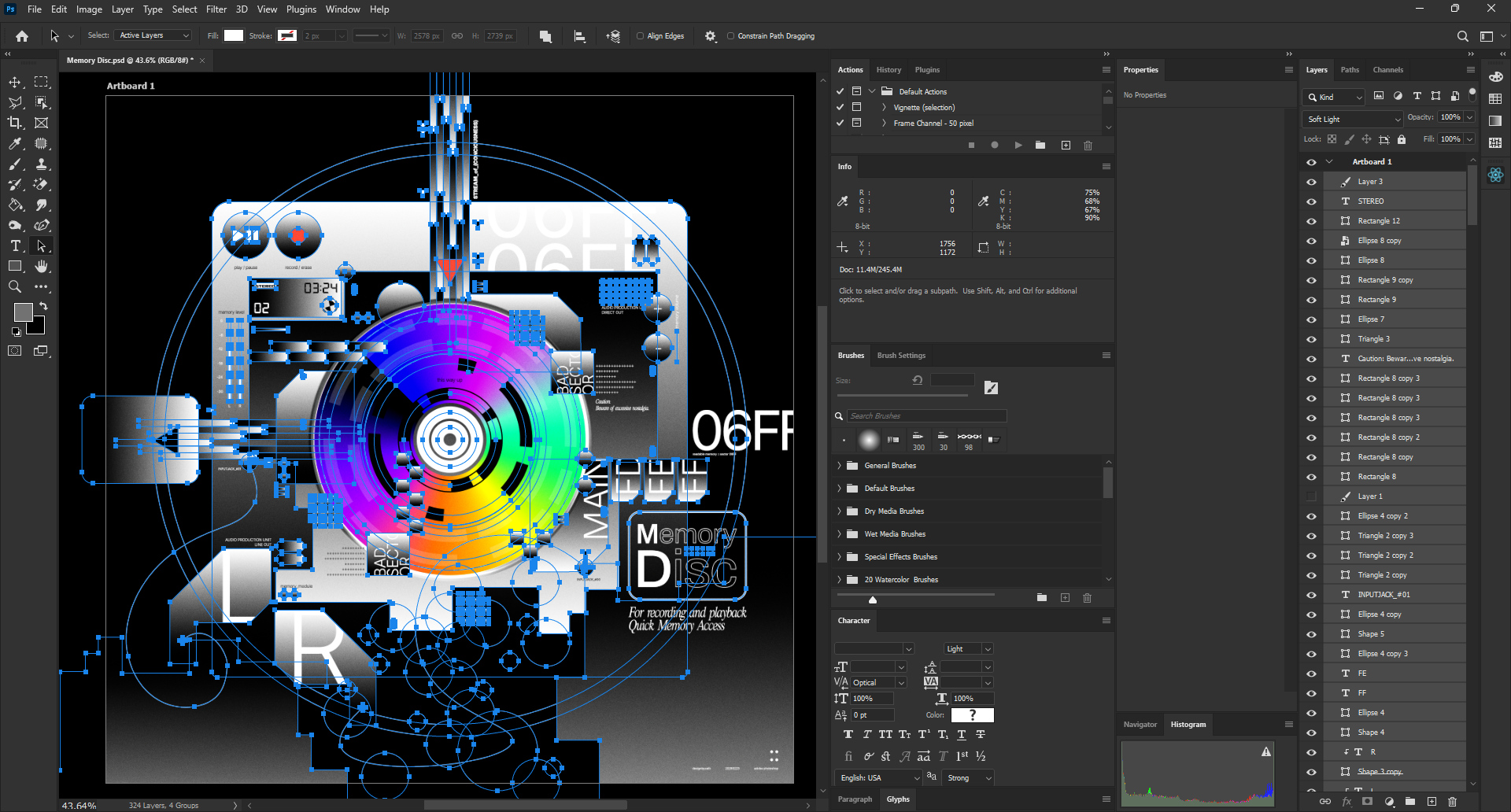The image size is (1511, 812).
Task: Enable Constrain Path Dragging checkbox
Action: [731, 36]
